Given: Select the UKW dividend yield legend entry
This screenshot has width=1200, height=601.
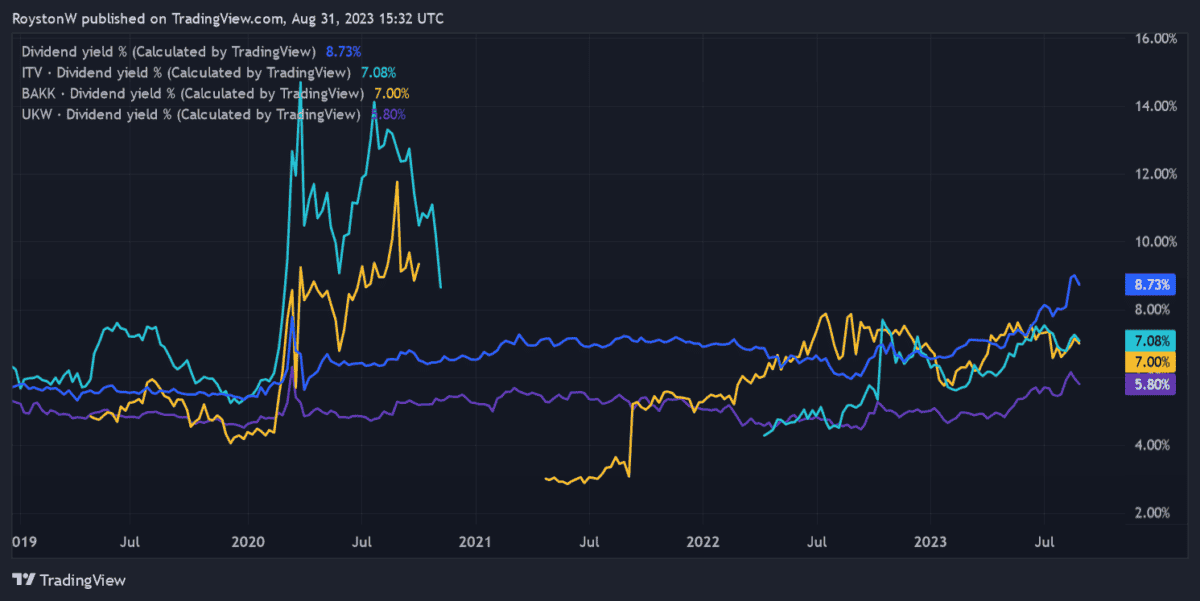Looking at the screenshot, I should [x=190, y=114].
